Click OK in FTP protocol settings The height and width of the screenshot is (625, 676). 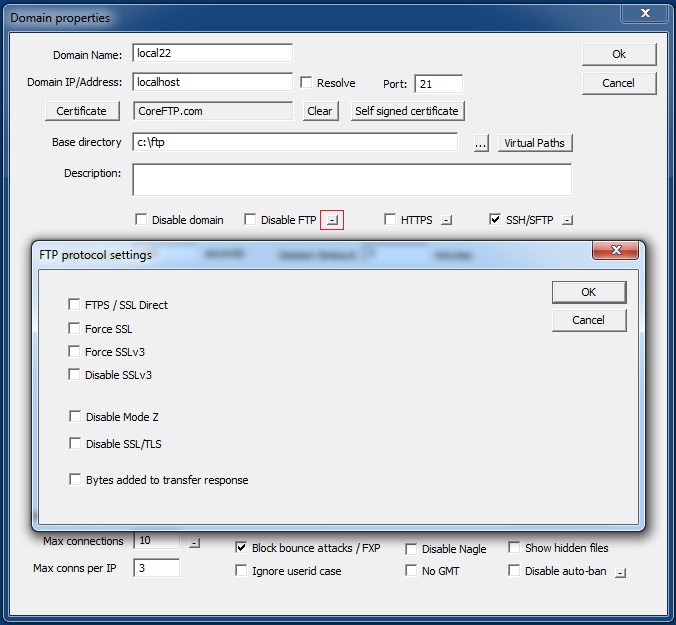coord(588,292)
